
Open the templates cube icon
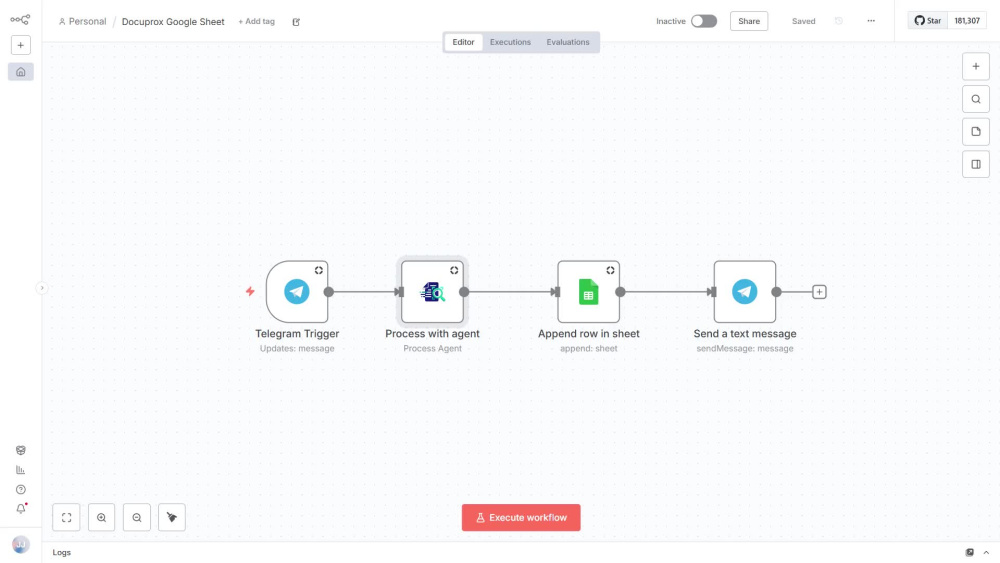tap(20, 450)
